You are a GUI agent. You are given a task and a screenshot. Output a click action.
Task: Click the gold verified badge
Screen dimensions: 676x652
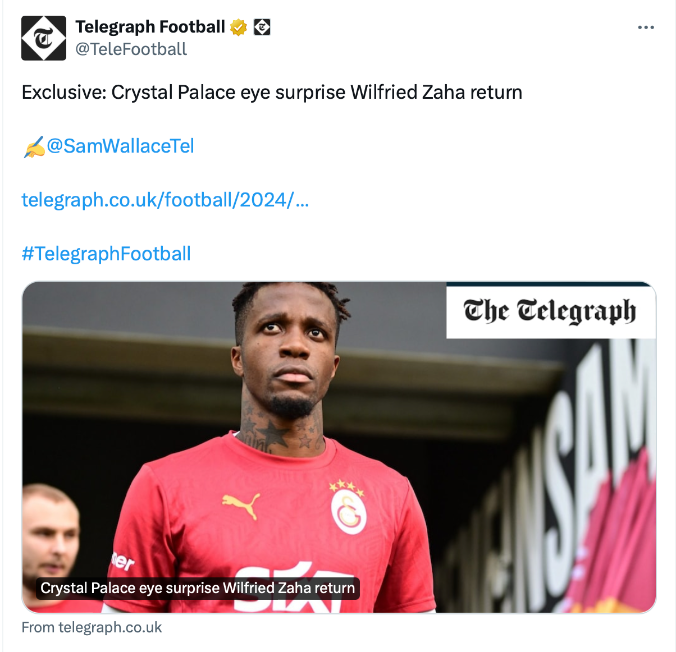click(238, 28)
